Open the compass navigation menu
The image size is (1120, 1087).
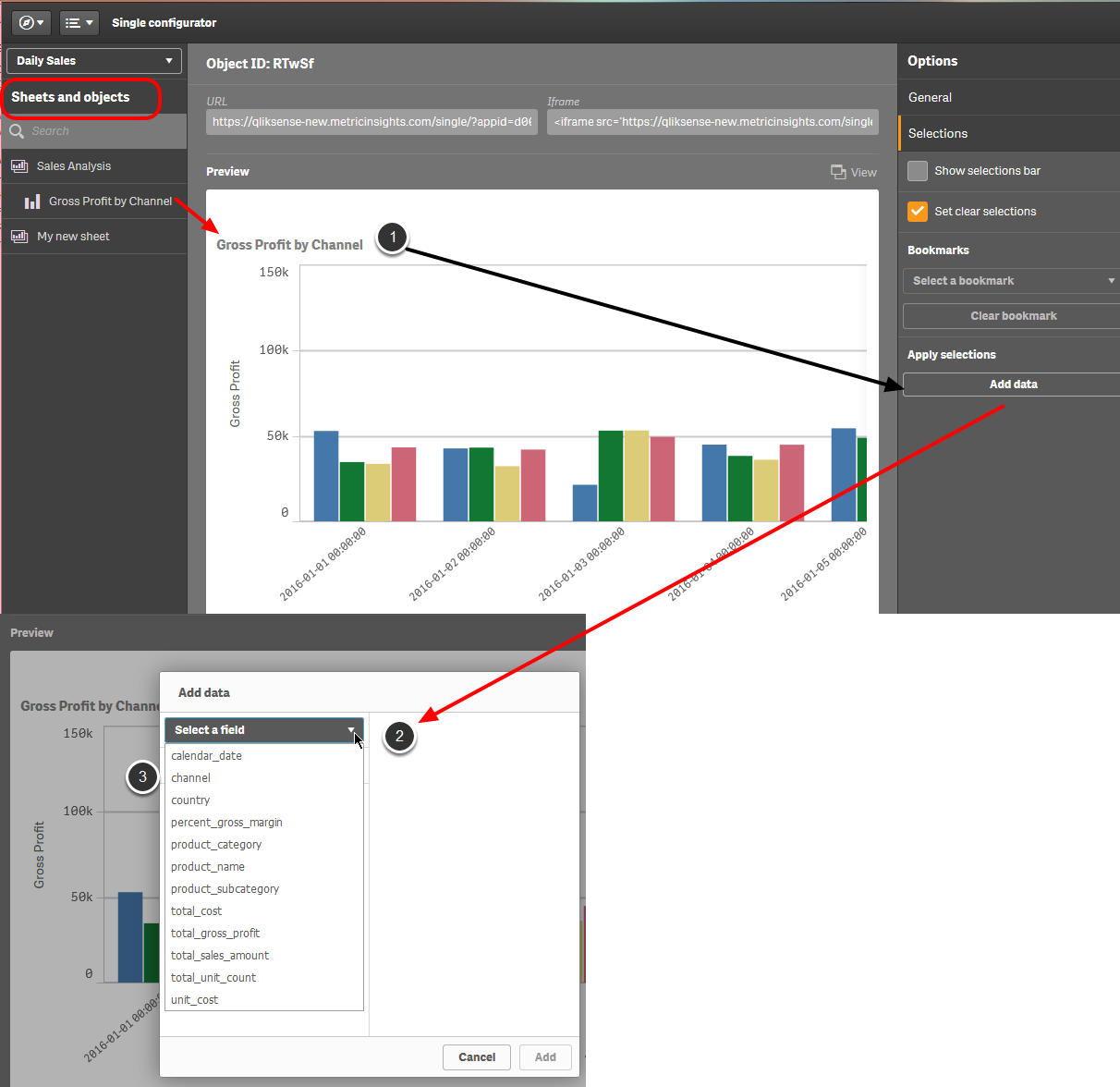(31, 23)
